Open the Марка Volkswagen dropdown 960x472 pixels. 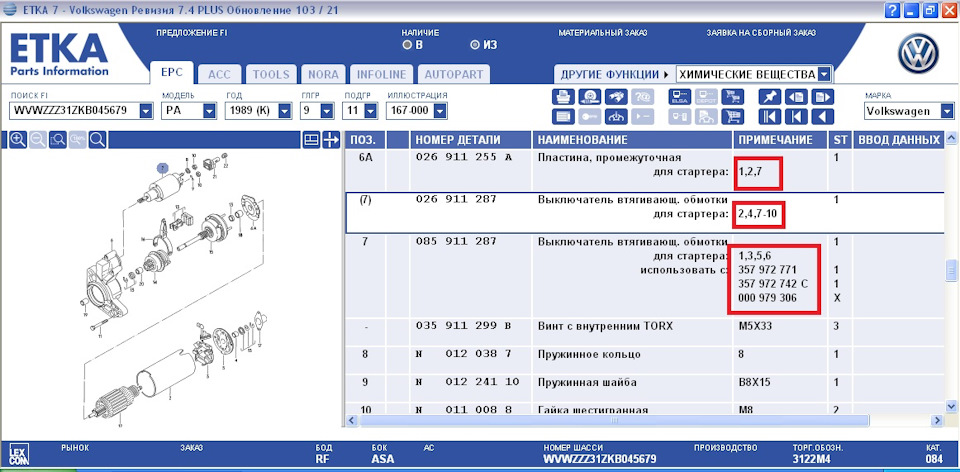click(x=946, y=111)
